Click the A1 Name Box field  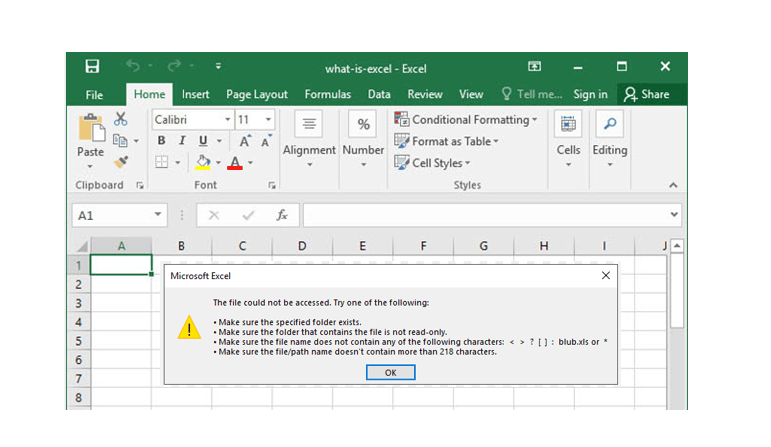pyautogui.click(x=119, y=215)
